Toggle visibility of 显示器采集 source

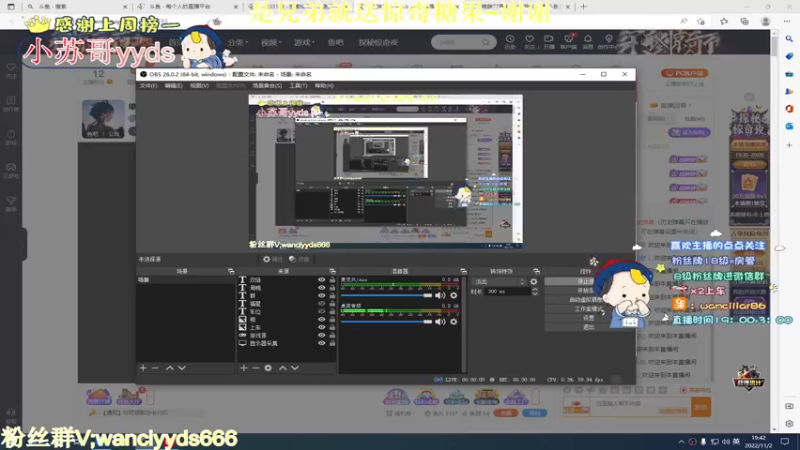click(321, 343)
